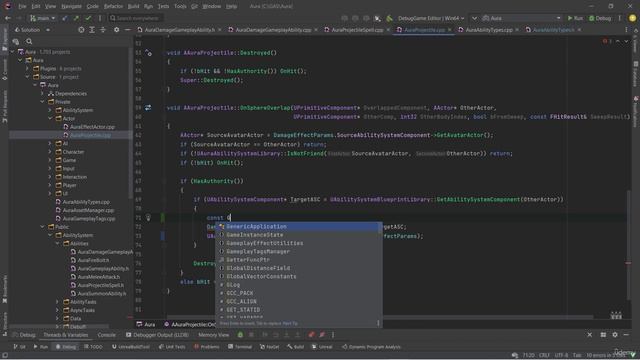The width and height of the screenshot is (640, 360).
Task: Click the navigate back arrow
Action: pyautogui.click(x=8, y=18)
